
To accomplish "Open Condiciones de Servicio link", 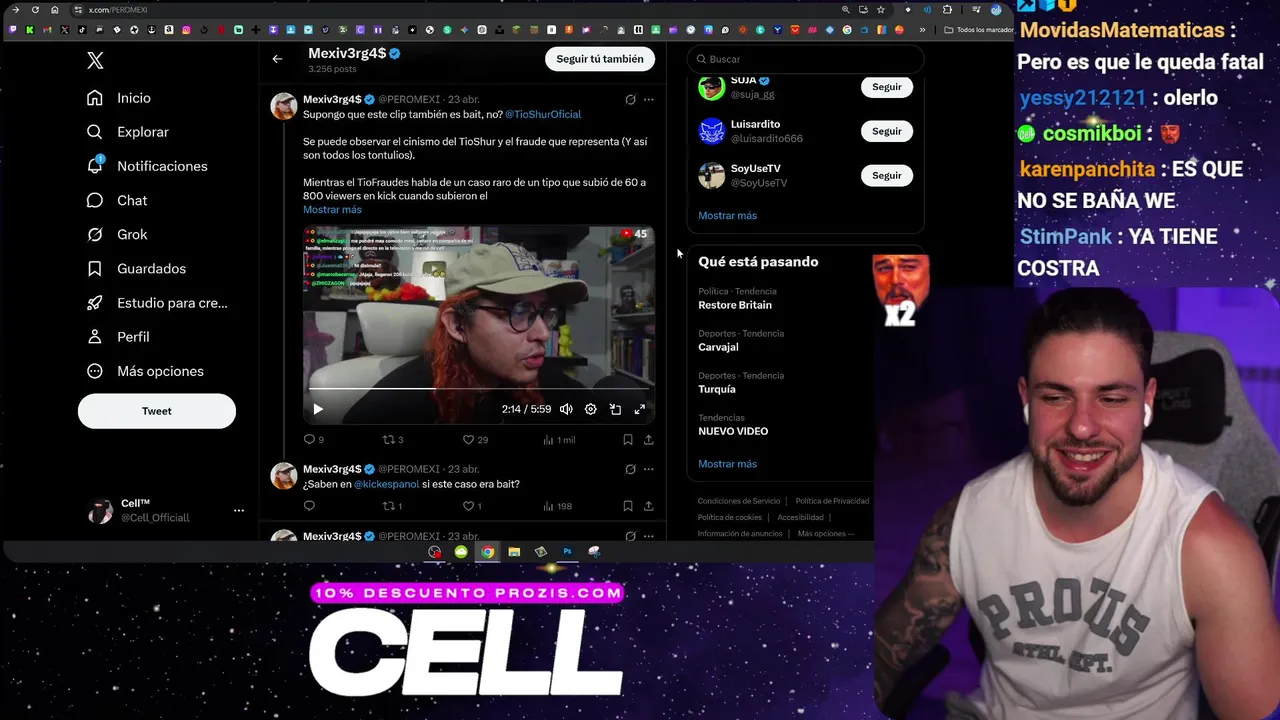I will coord(739,501).
